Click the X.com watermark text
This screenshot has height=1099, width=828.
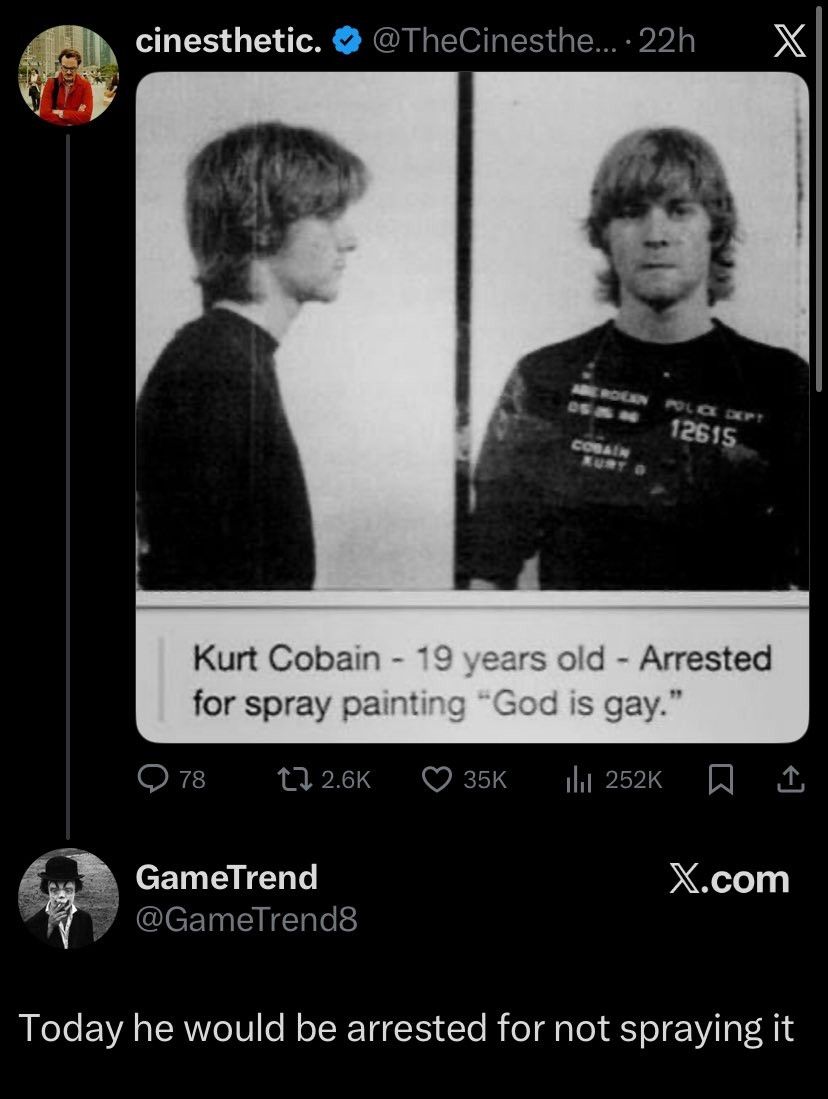tap(729, 879)
